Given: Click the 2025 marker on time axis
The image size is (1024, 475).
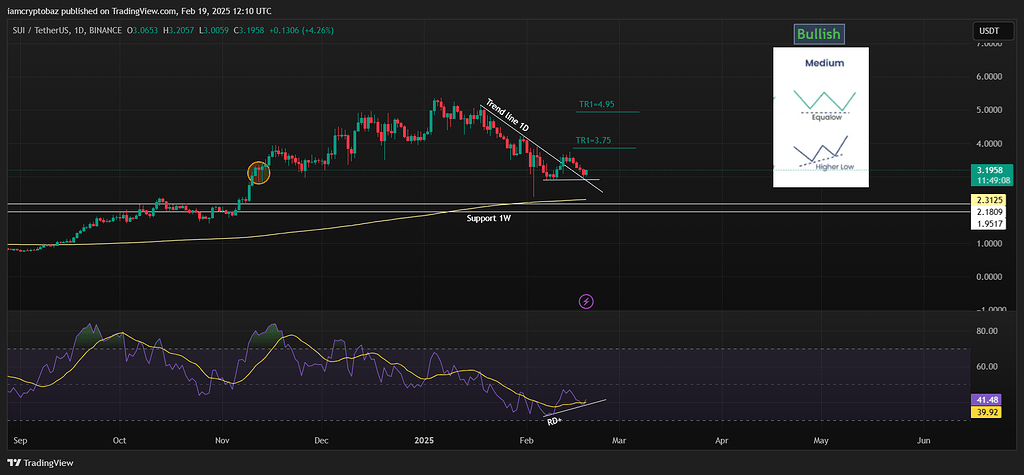Looking at the screenshot, I should coord(424,440).
